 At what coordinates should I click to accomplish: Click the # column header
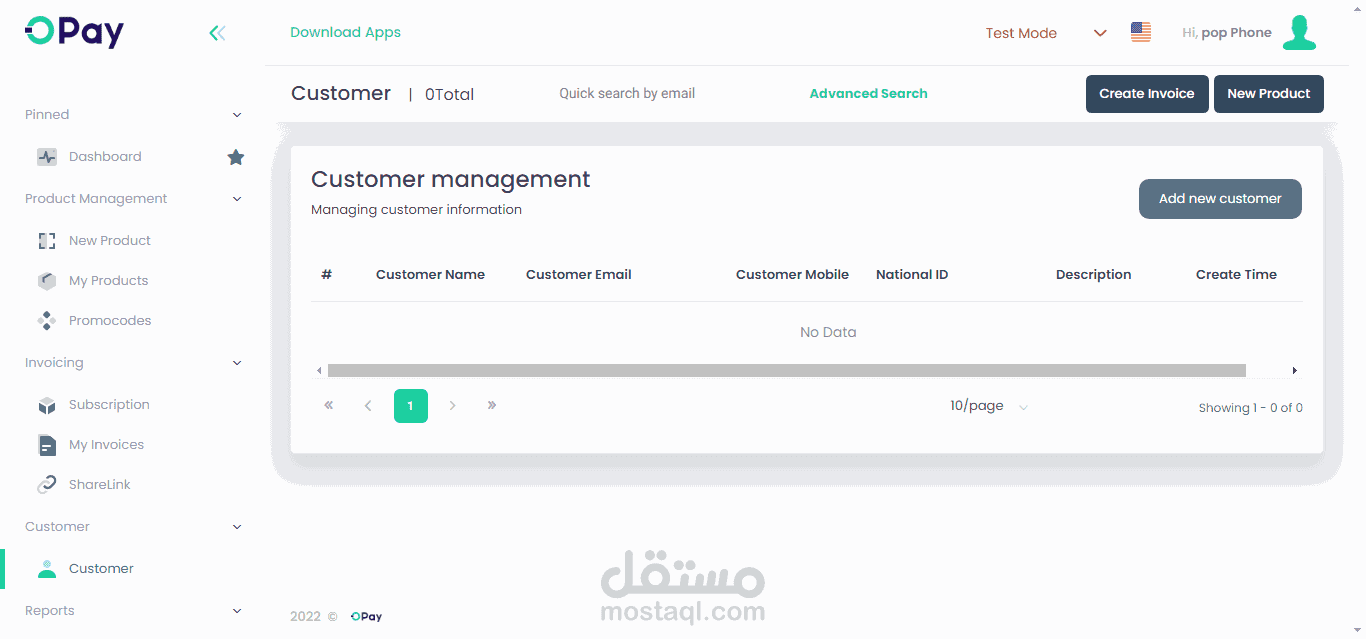[x=326, y=275]
